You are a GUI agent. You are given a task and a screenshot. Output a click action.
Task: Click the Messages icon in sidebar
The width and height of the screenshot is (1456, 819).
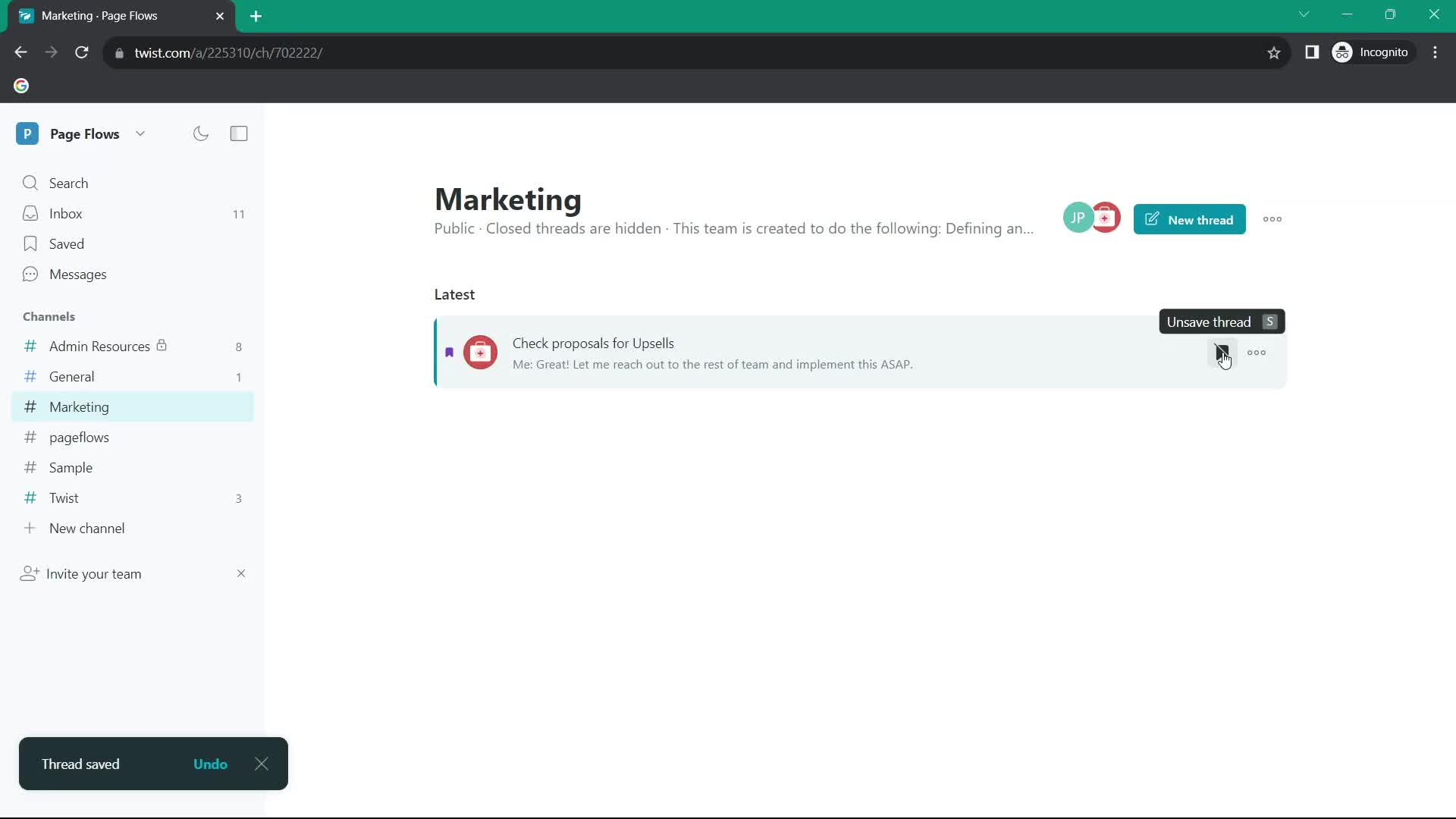click(x=30, y=274)
